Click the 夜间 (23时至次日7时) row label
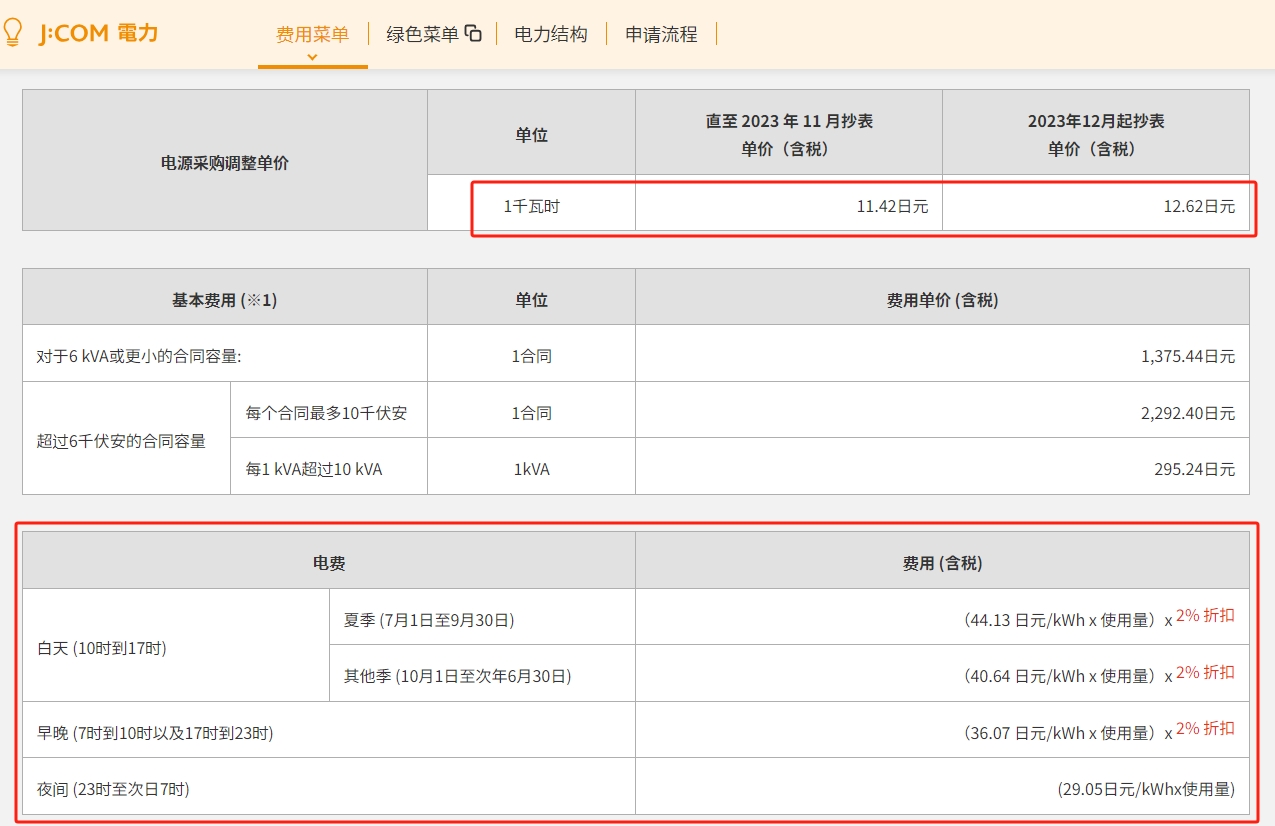Viewport: 1275px width, 826px height. click(x=113, y=789)
